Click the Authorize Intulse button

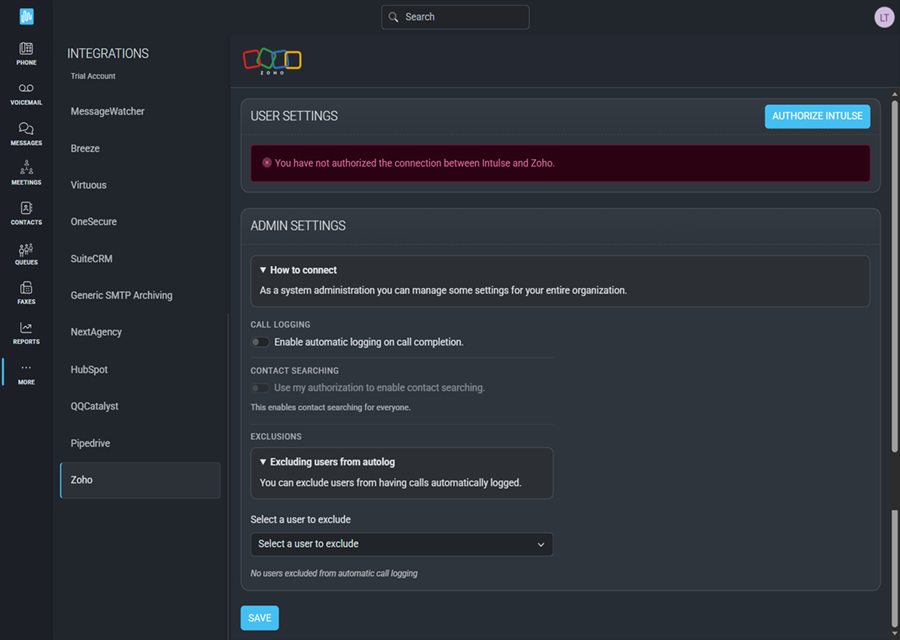[x=817, y=116]
